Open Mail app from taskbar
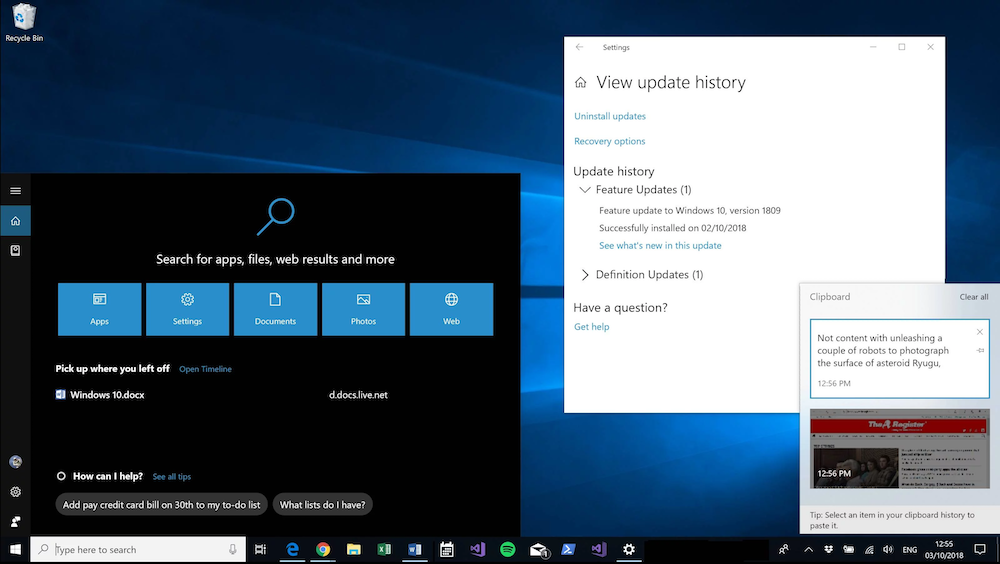The width and height of the screenshot is (1000, 564). coord(538,549)
